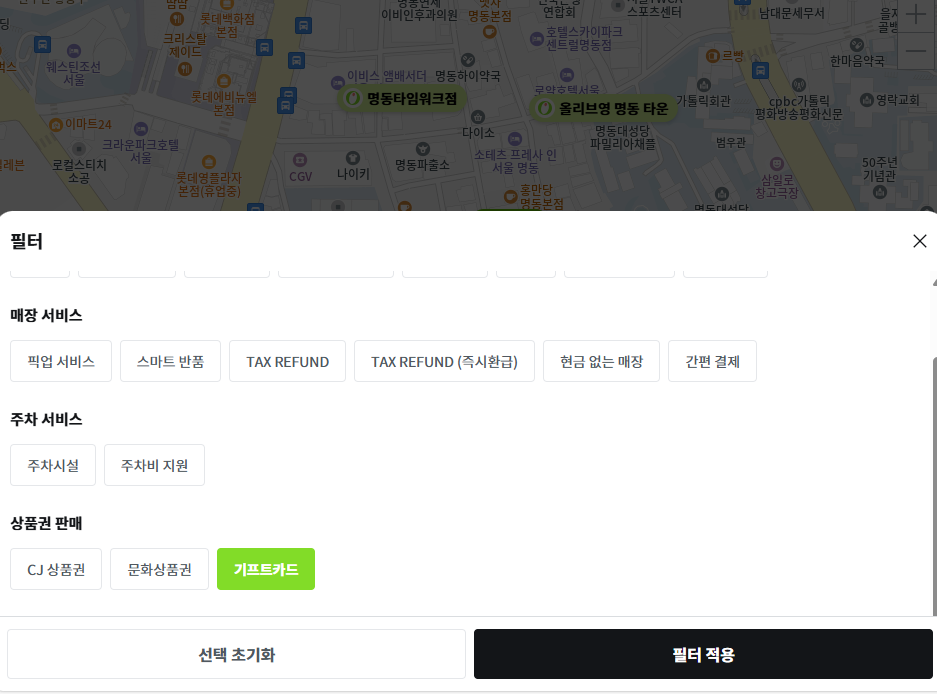Reset selections with 선택 초기화

[x=235, y=654]
